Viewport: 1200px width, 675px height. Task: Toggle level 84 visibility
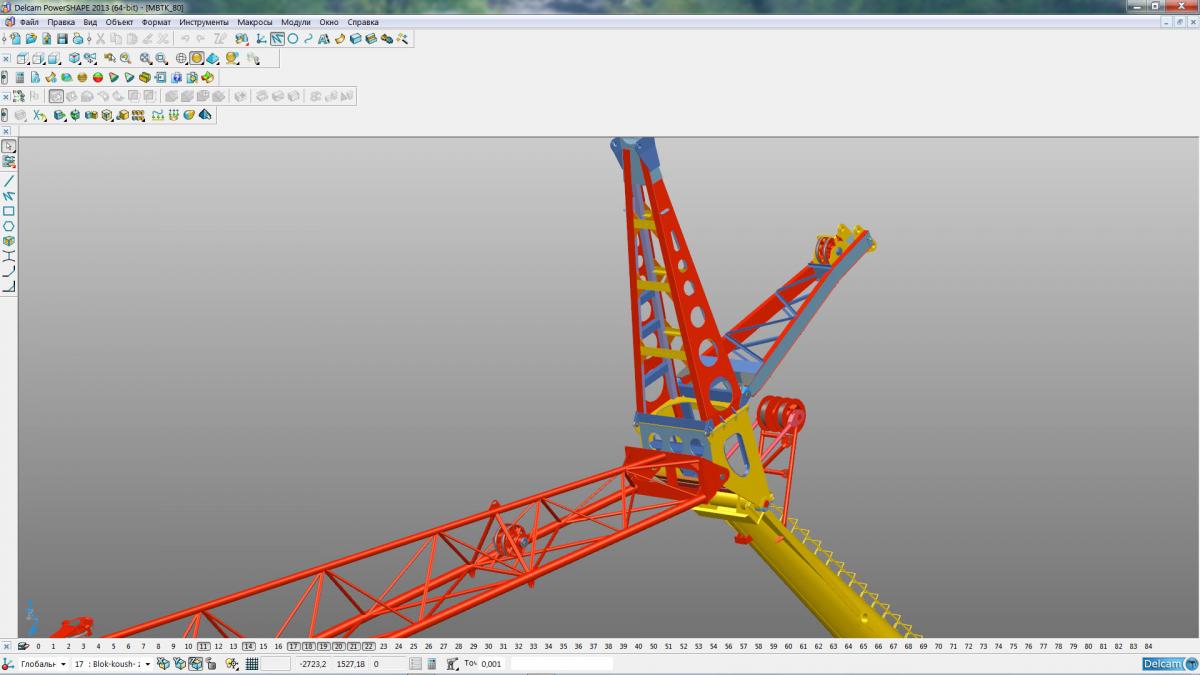1148,646
